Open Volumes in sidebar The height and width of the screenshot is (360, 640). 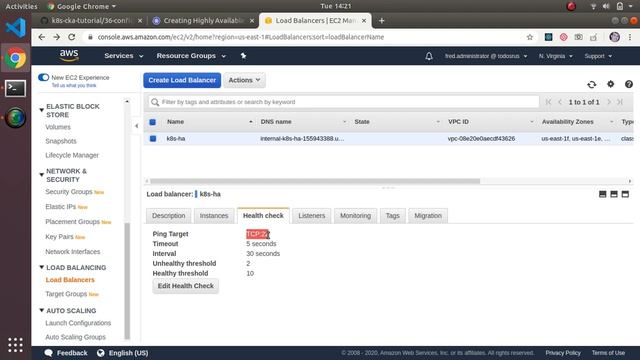(58, 127)
